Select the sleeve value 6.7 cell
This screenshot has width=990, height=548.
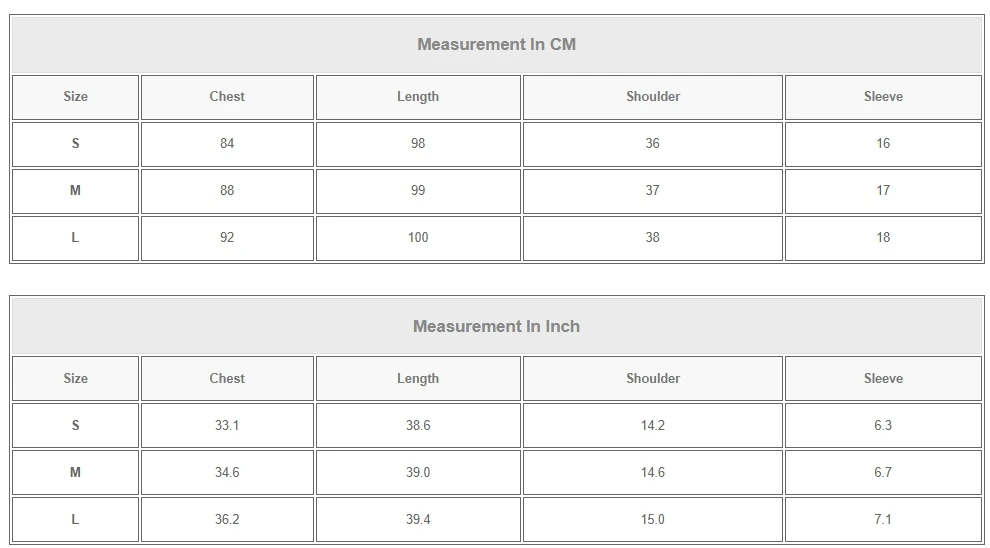tap(883, 473)
